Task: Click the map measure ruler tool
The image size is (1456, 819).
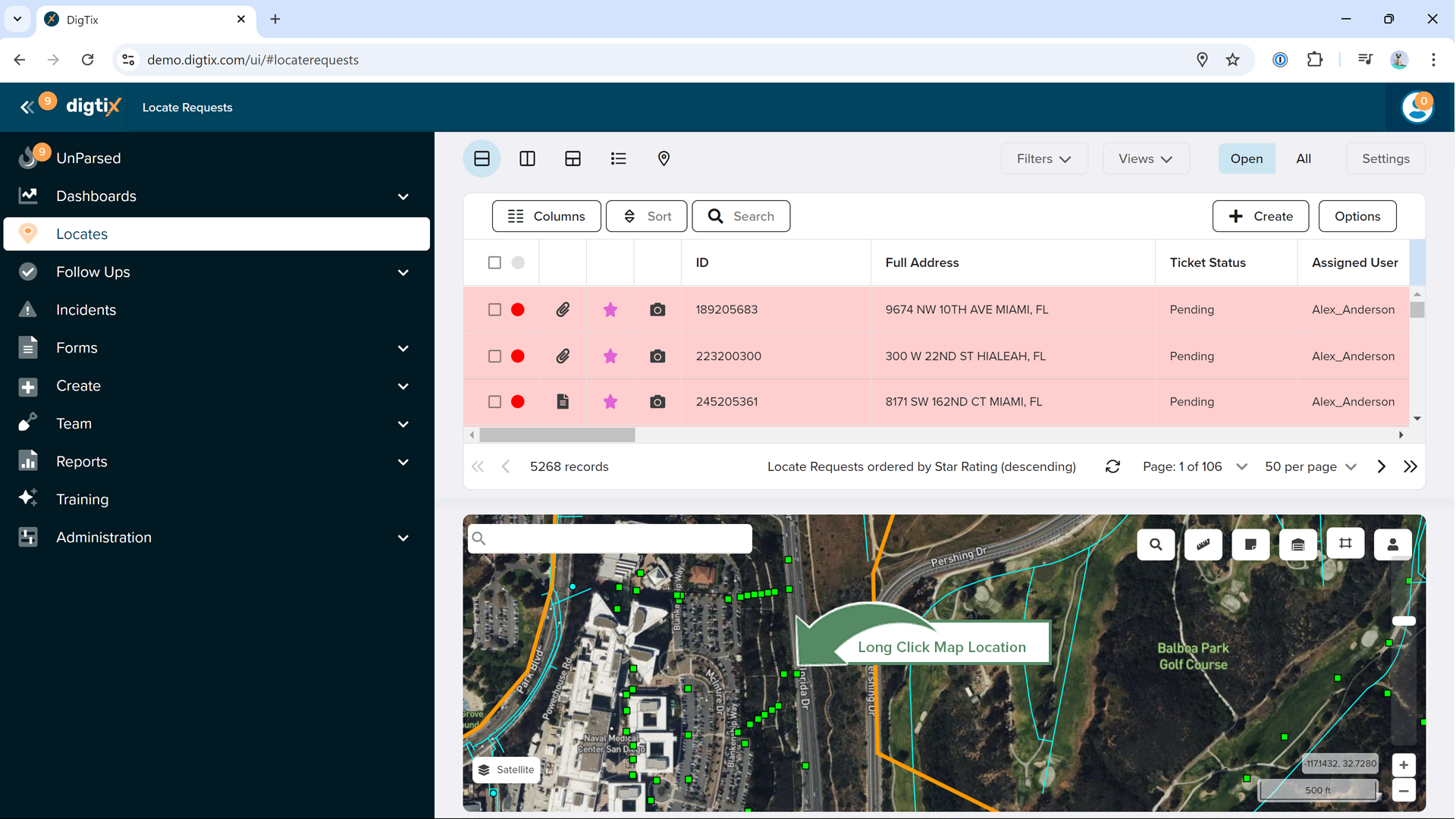Action: click(1203, 544)
